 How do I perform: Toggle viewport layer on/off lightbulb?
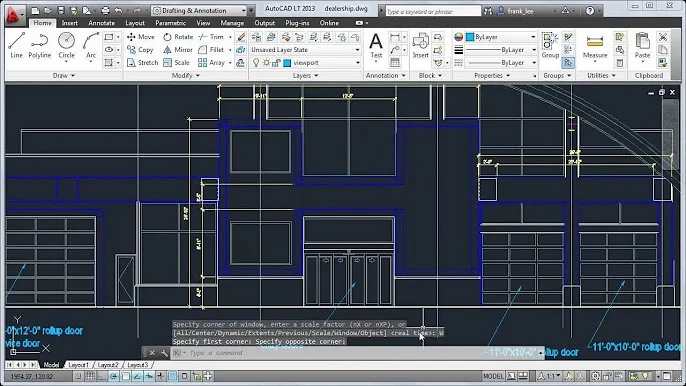256,63
